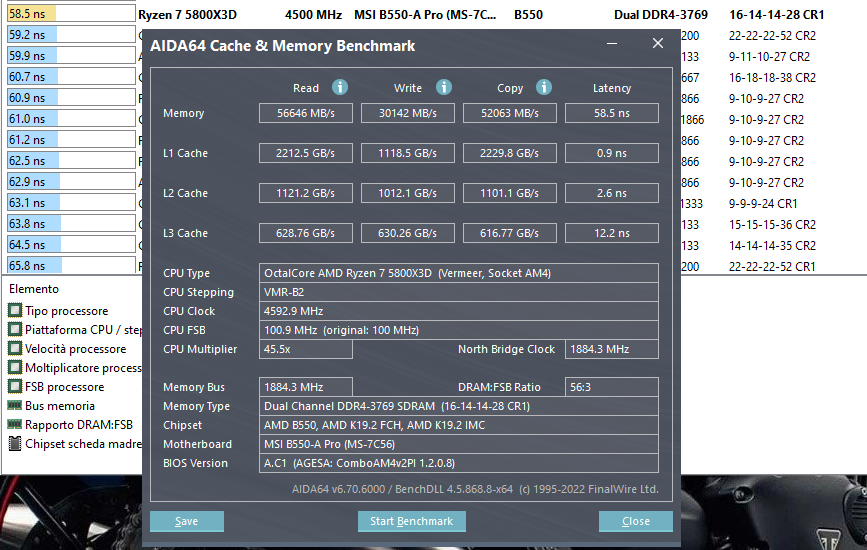Viewport: 867px width, 550px height.
Task: Select Memory Latency value 58.5 ns
Action: click(612, 113)
